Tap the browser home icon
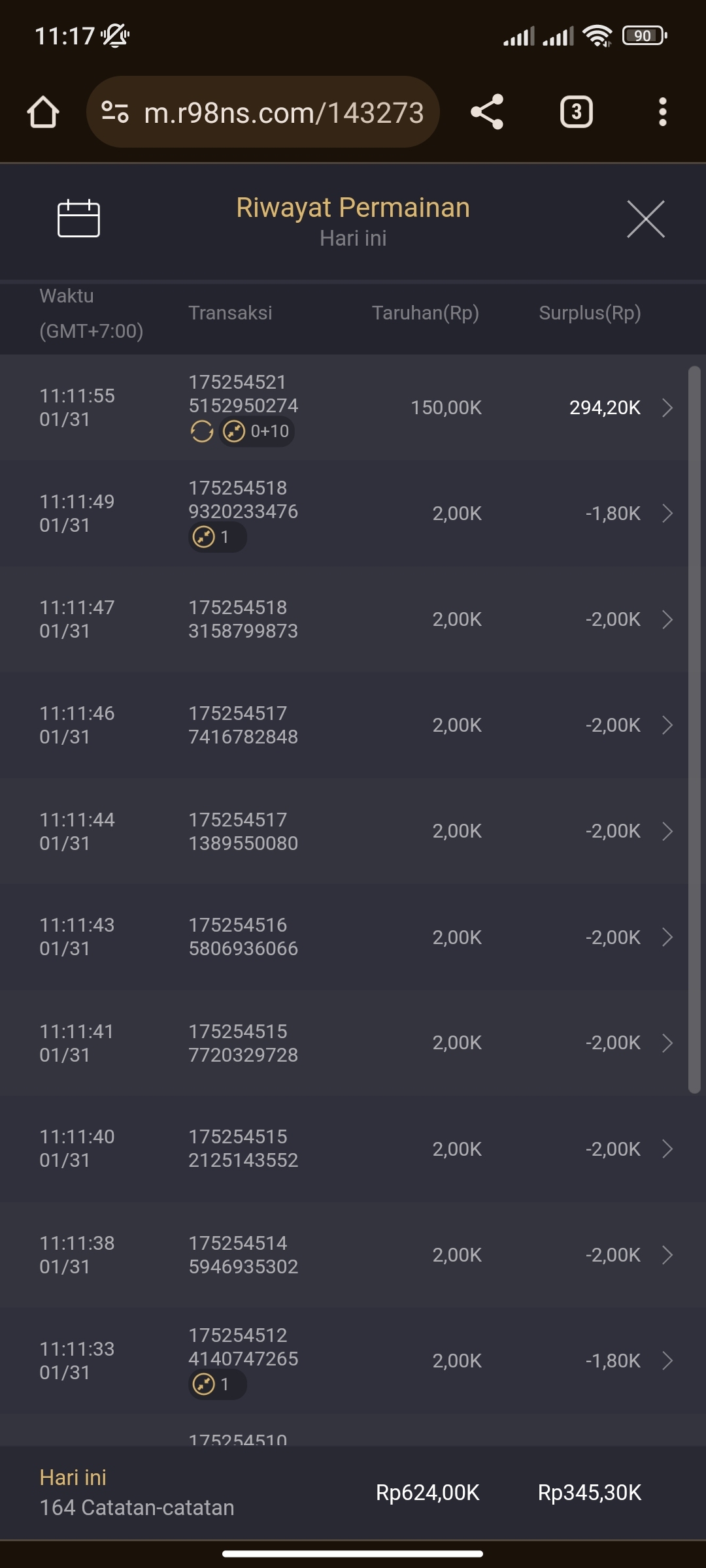 (x=43, y=112)
